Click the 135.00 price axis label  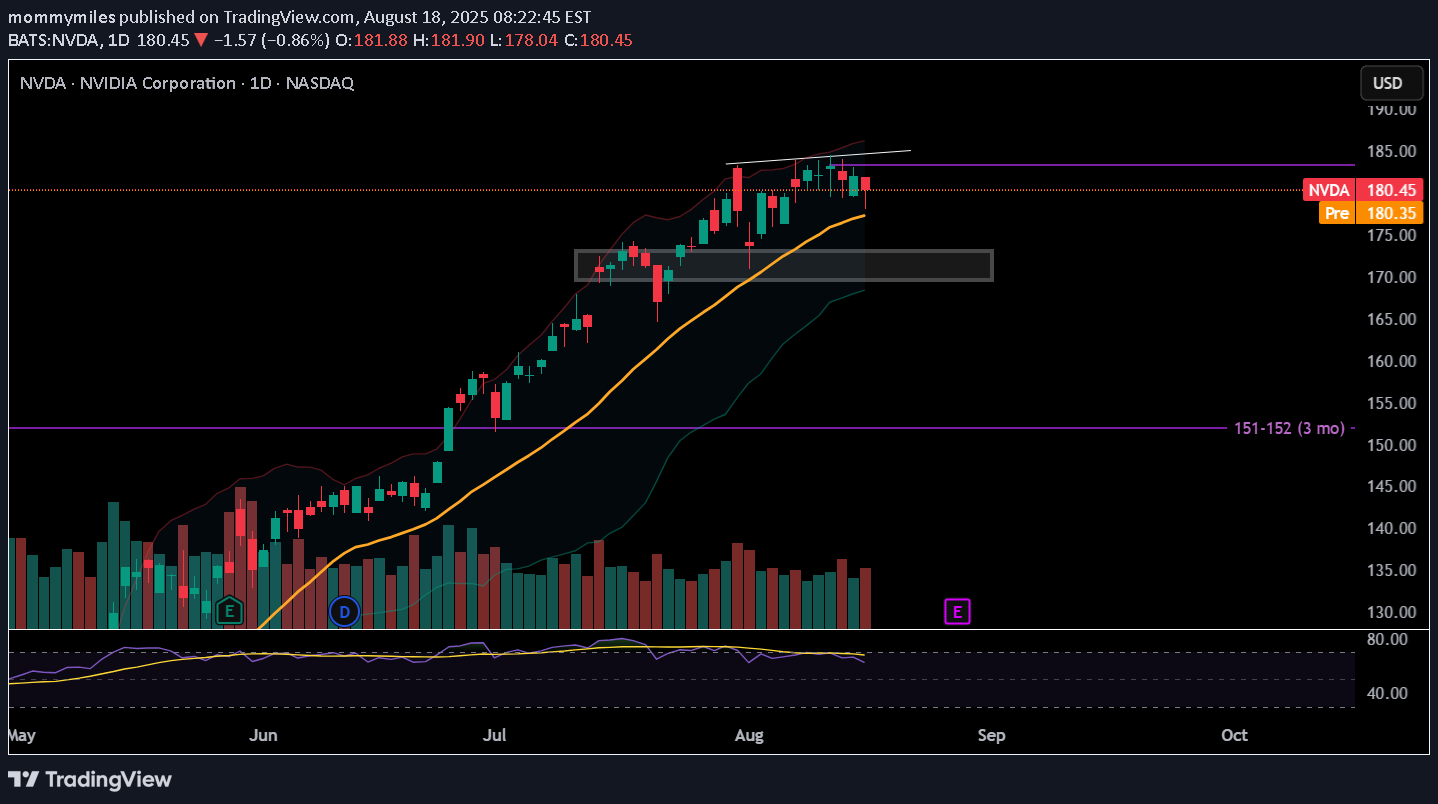[1392, 571]
